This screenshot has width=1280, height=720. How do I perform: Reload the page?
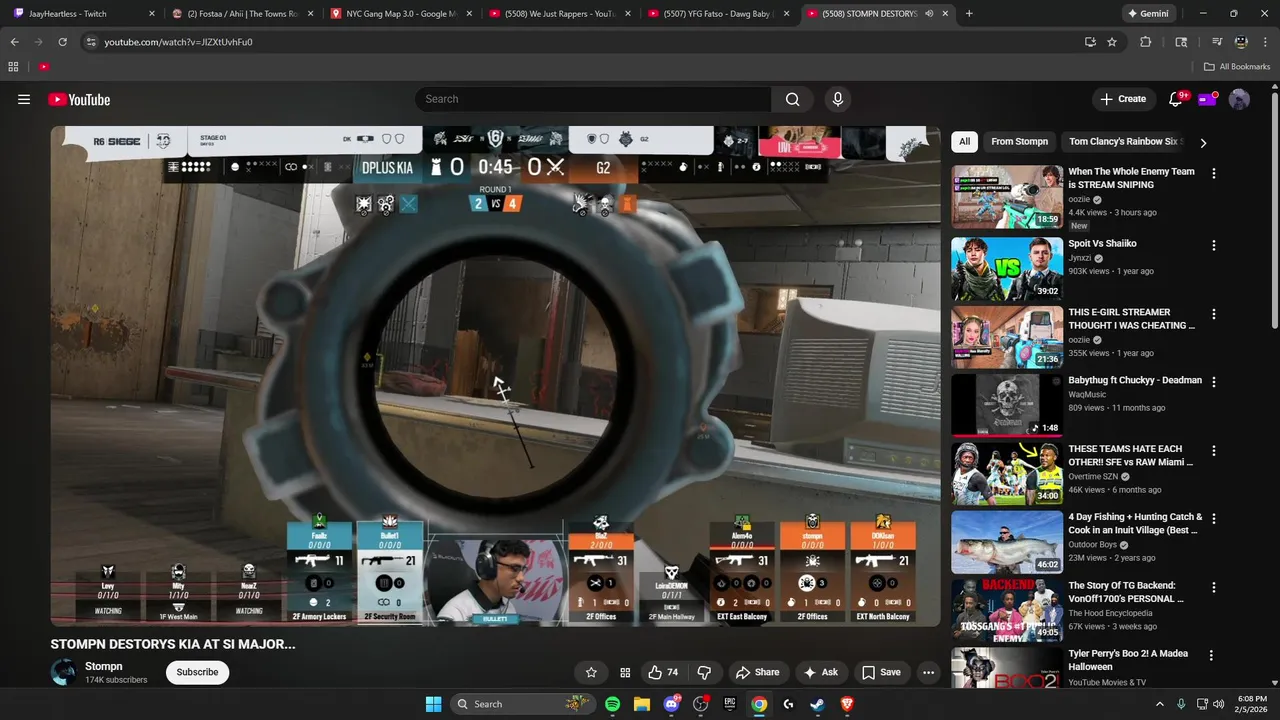(62, 42)
